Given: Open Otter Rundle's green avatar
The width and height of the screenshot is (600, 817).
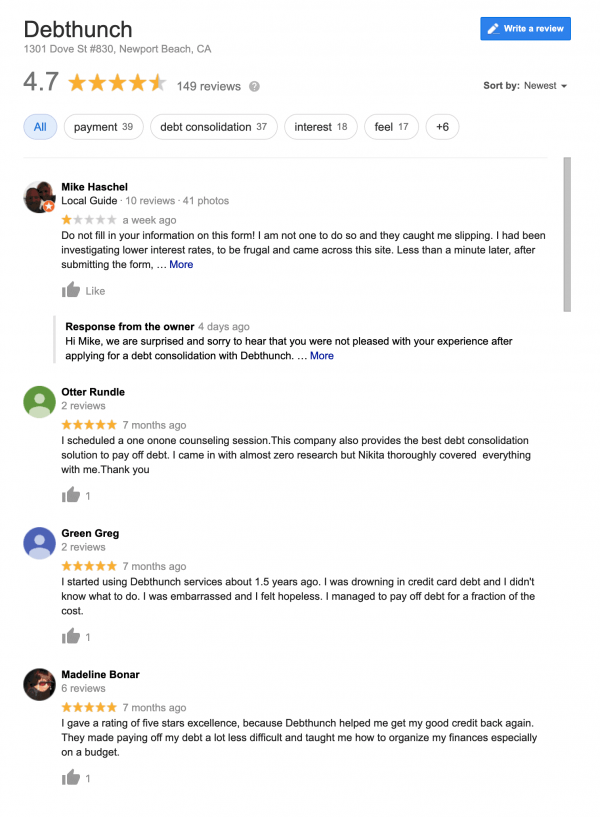Looking at the screenshot, I should 39,401.
